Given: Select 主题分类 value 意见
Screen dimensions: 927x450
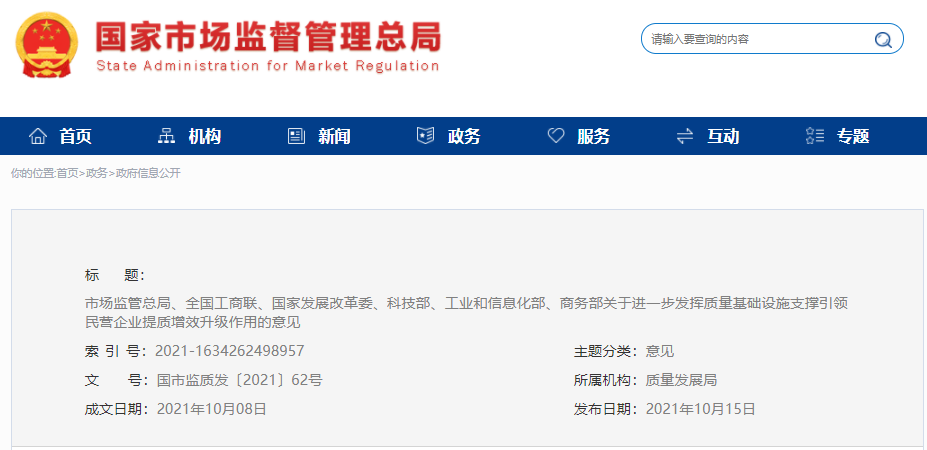Looking at the screenshot, I should [x=660, y=351].
